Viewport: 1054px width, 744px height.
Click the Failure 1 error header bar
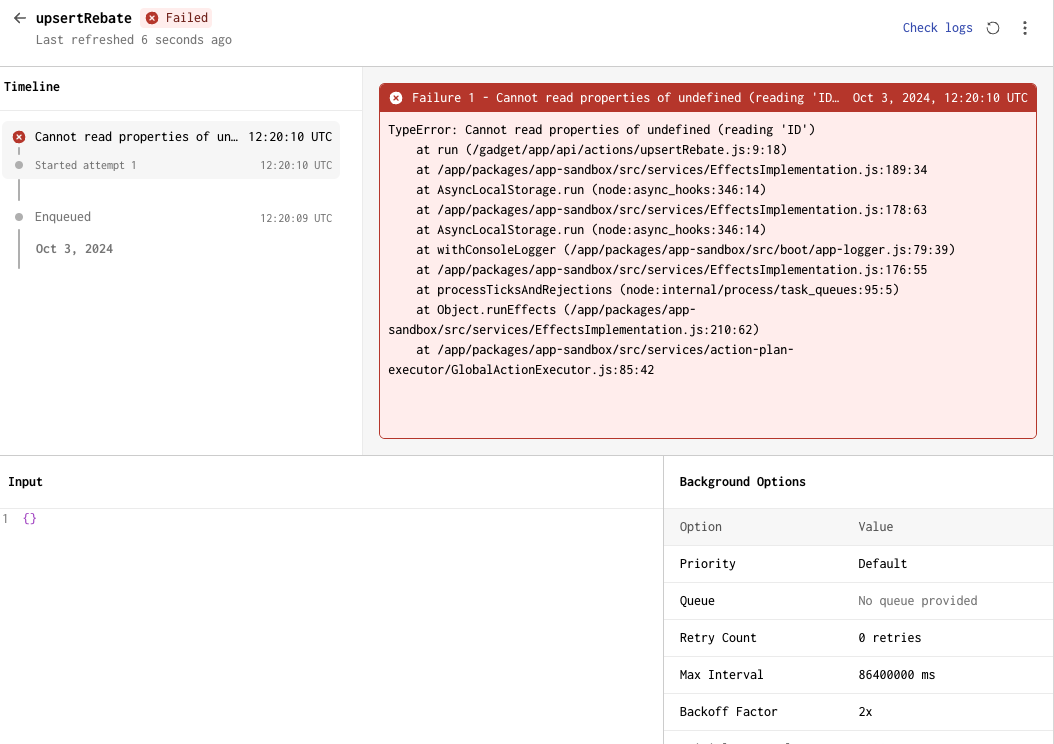[x=707, y=98]
